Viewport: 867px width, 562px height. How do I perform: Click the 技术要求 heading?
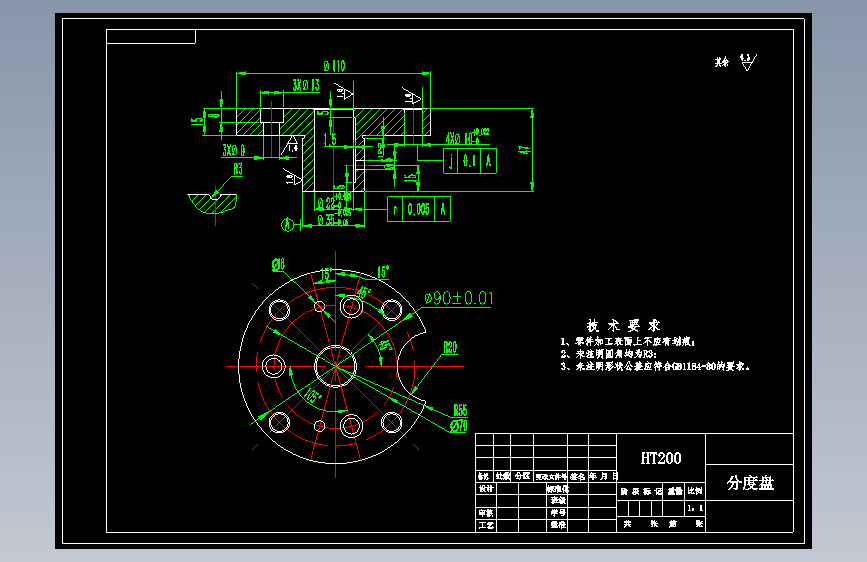(623, 325)
